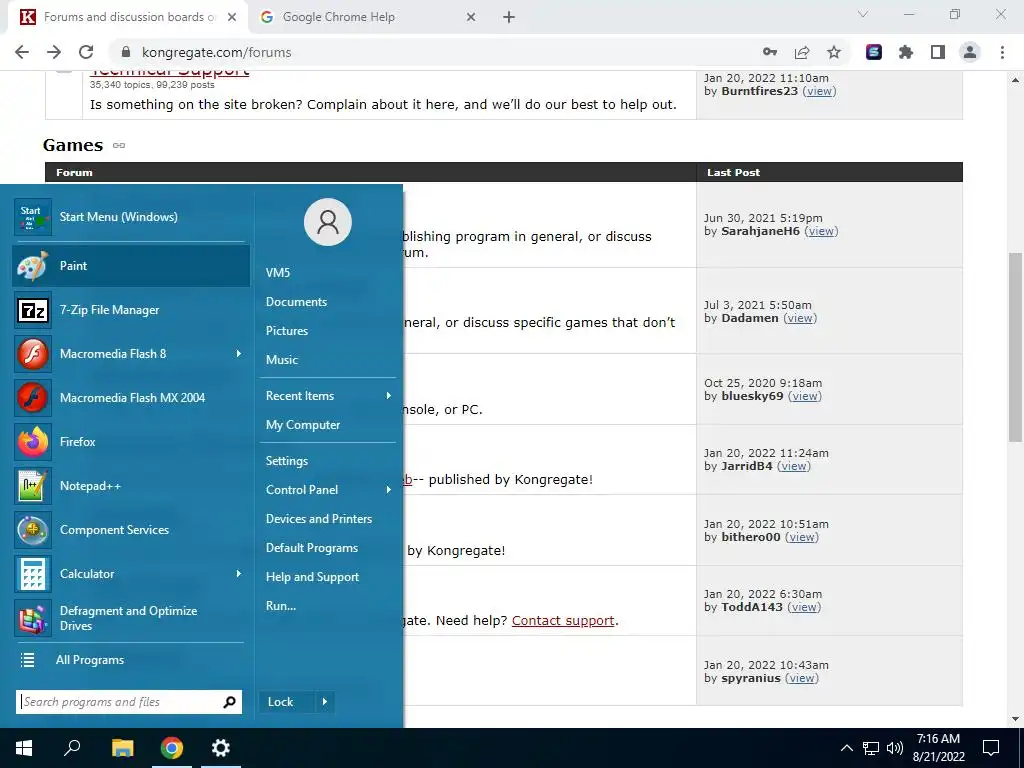The width and height of the screenshot is (1024, 768).
Task: Click the search magnifier in Start menu
Action: click(x=229, y=702)
